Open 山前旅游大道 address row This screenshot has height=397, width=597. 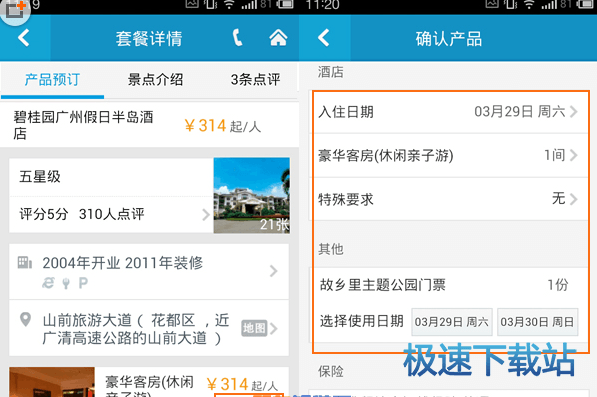[x=149, y=328]
